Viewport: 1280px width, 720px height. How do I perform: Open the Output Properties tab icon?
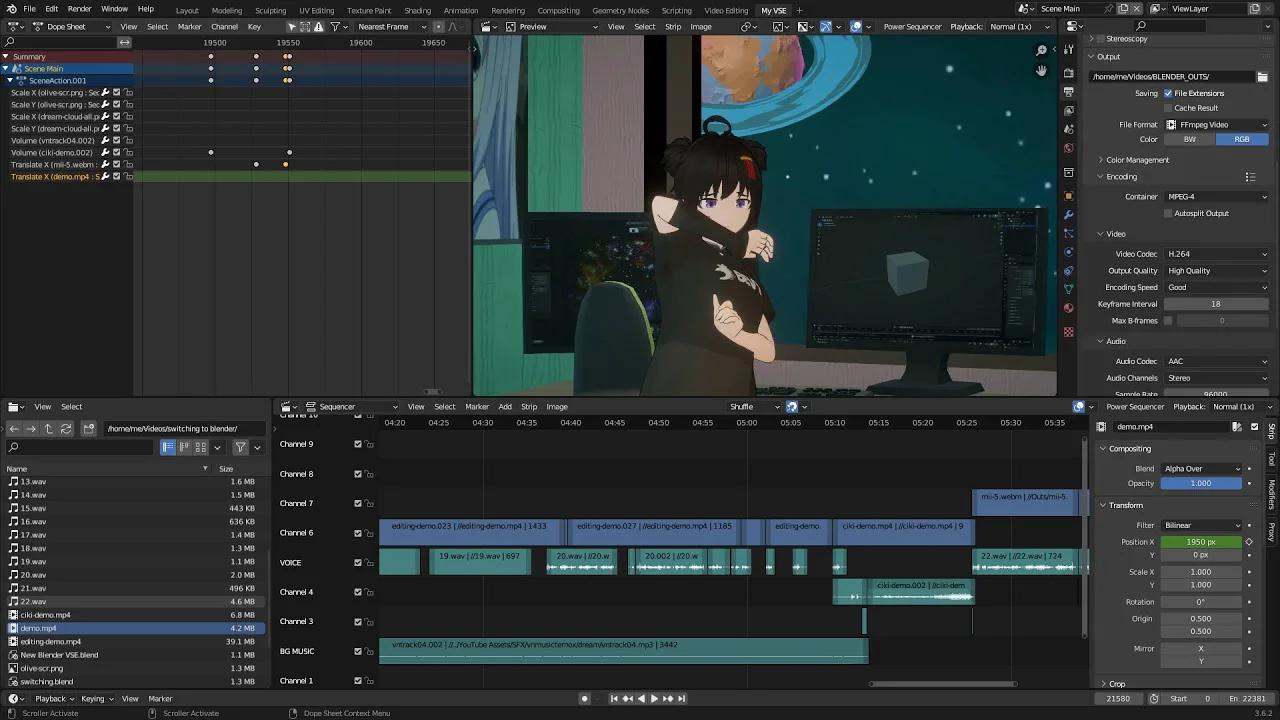coord(1068,91)
